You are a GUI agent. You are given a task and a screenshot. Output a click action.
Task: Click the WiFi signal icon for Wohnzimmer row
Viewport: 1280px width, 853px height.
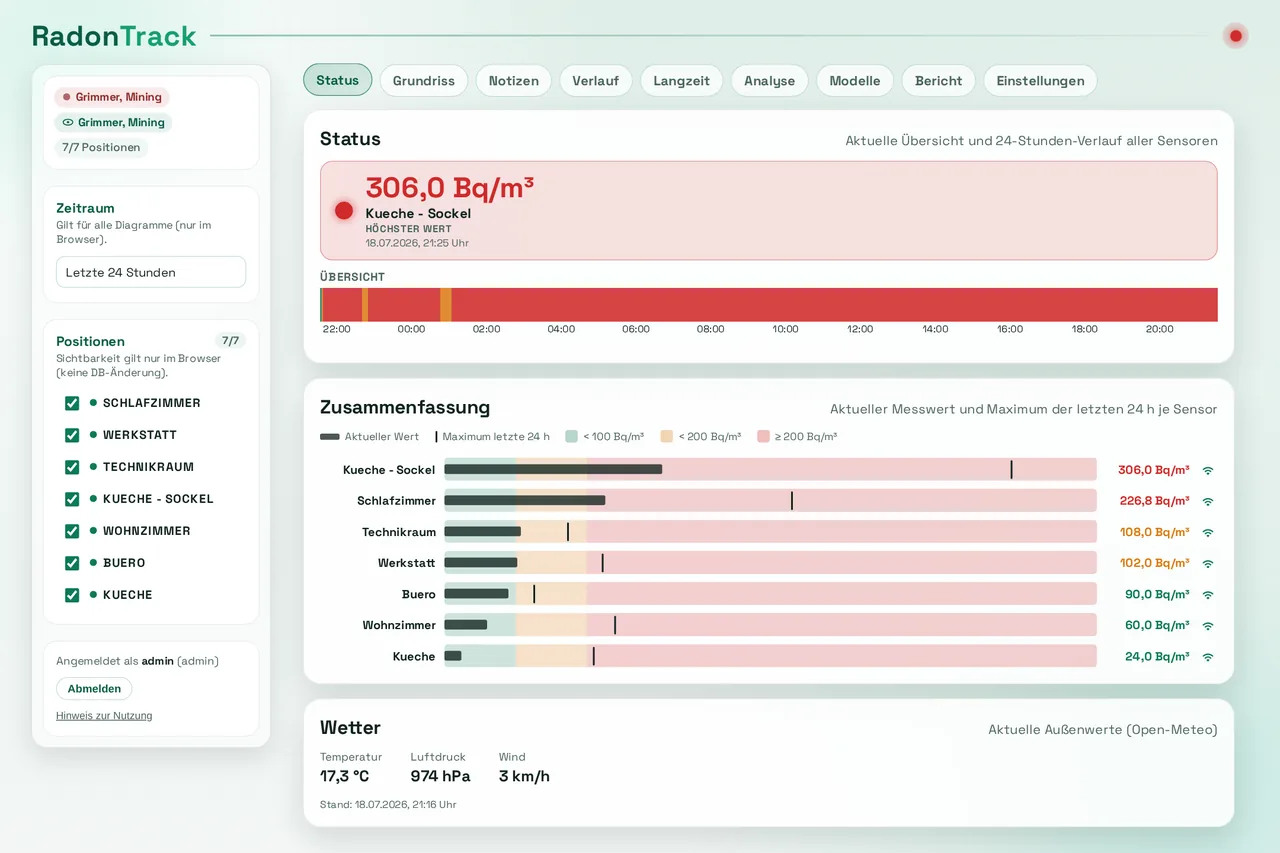[x=1208, y=625]
